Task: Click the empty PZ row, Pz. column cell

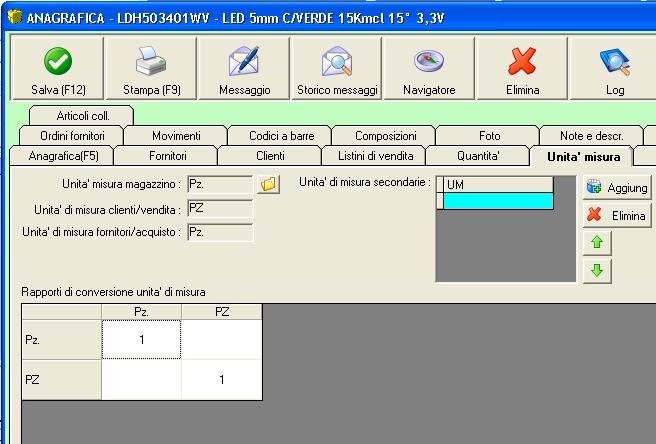Action: coord(141,380)
